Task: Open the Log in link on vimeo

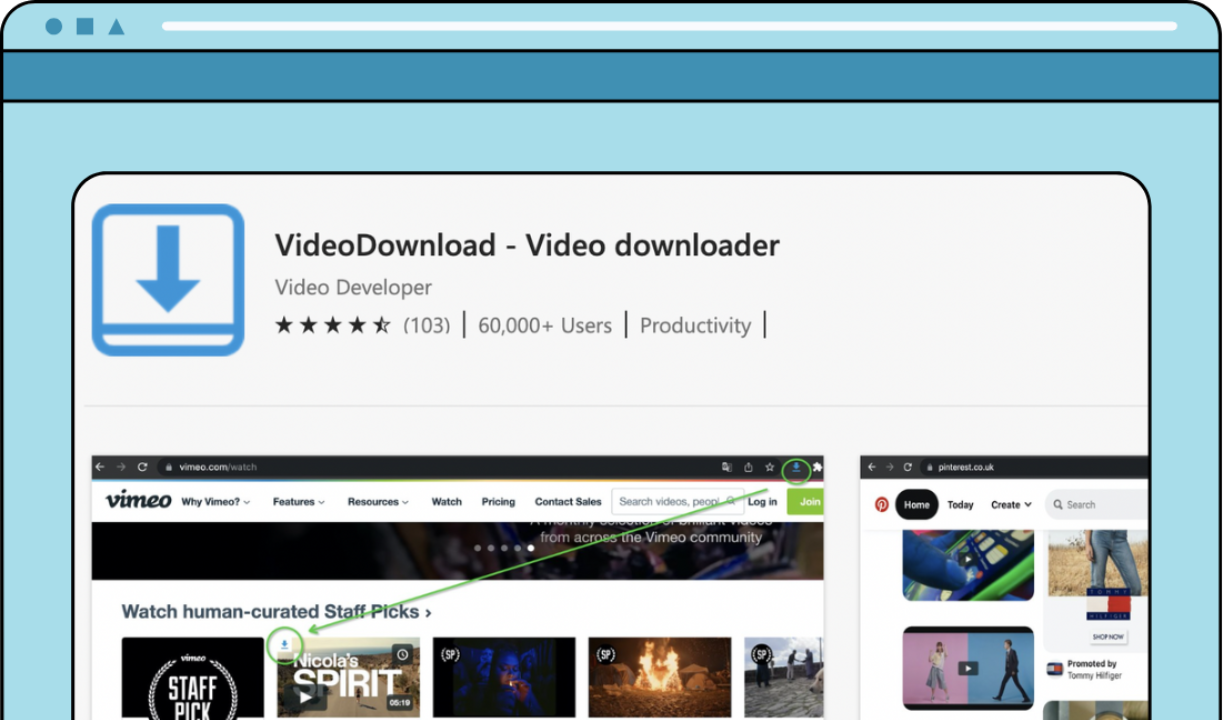Action: click(763, 501)
